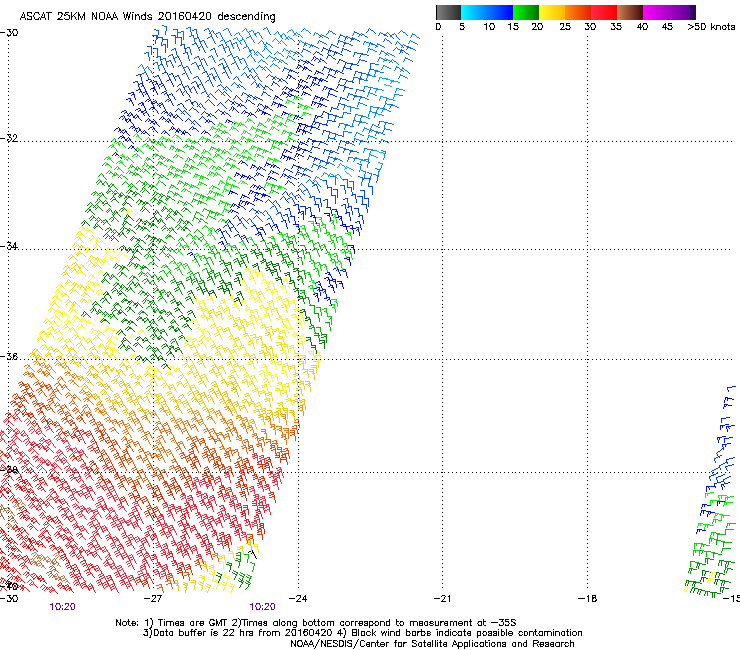Click the '-24' longitude axis label
Screen dimensions: 740x650
click(x=298, y=599)
